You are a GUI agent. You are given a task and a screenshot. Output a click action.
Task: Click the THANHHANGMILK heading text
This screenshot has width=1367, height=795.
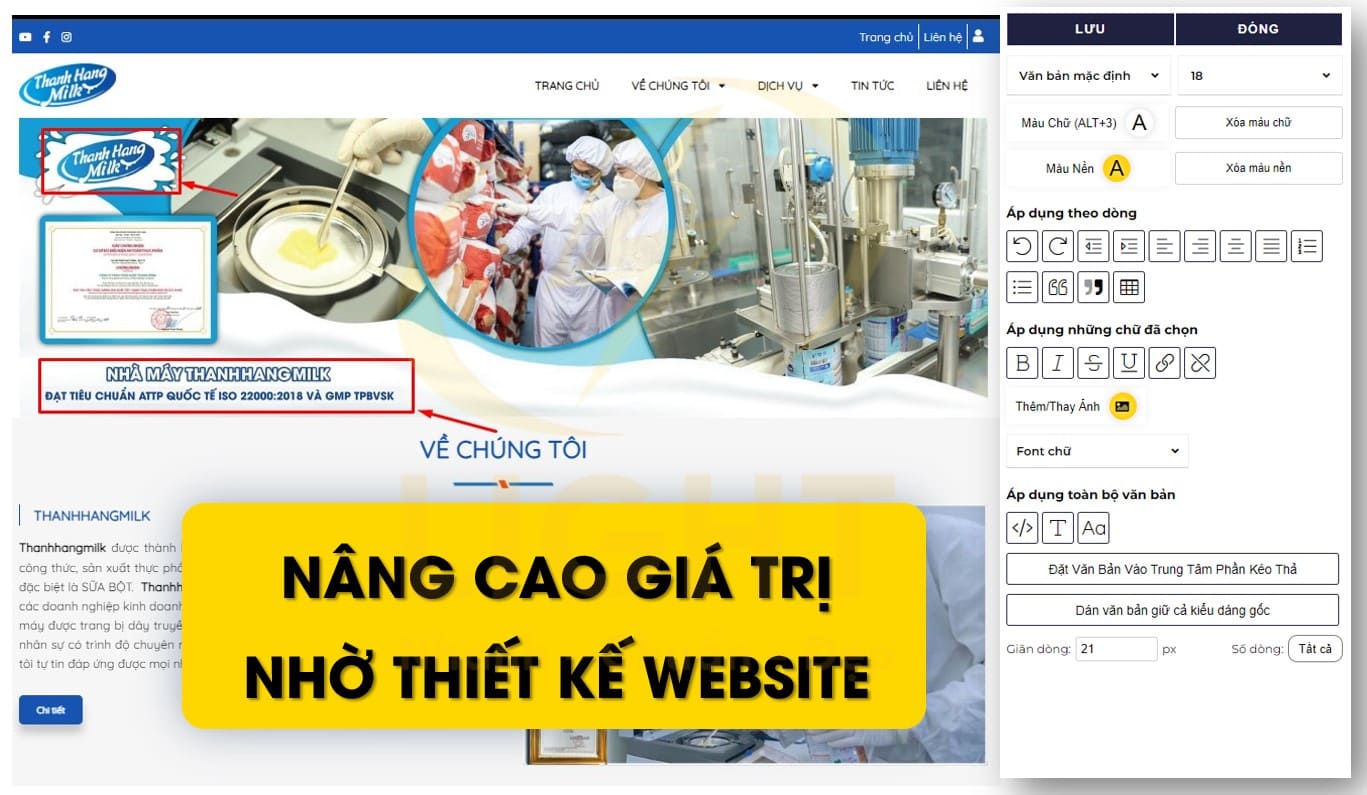92,516
